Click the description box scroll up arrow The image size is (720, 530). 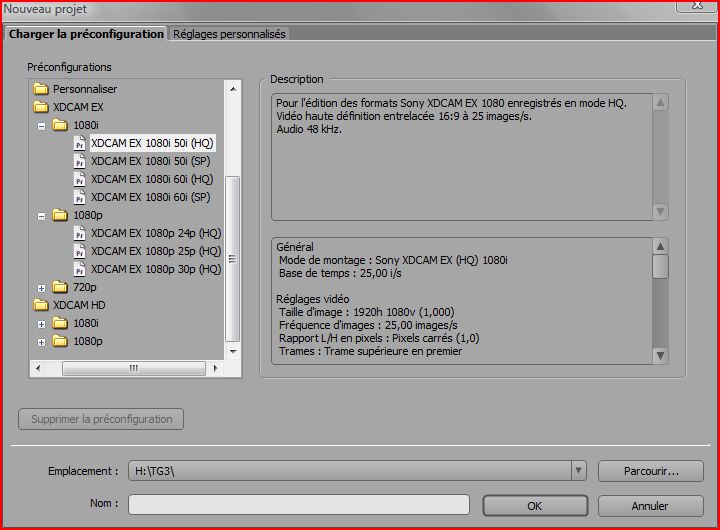660,102
